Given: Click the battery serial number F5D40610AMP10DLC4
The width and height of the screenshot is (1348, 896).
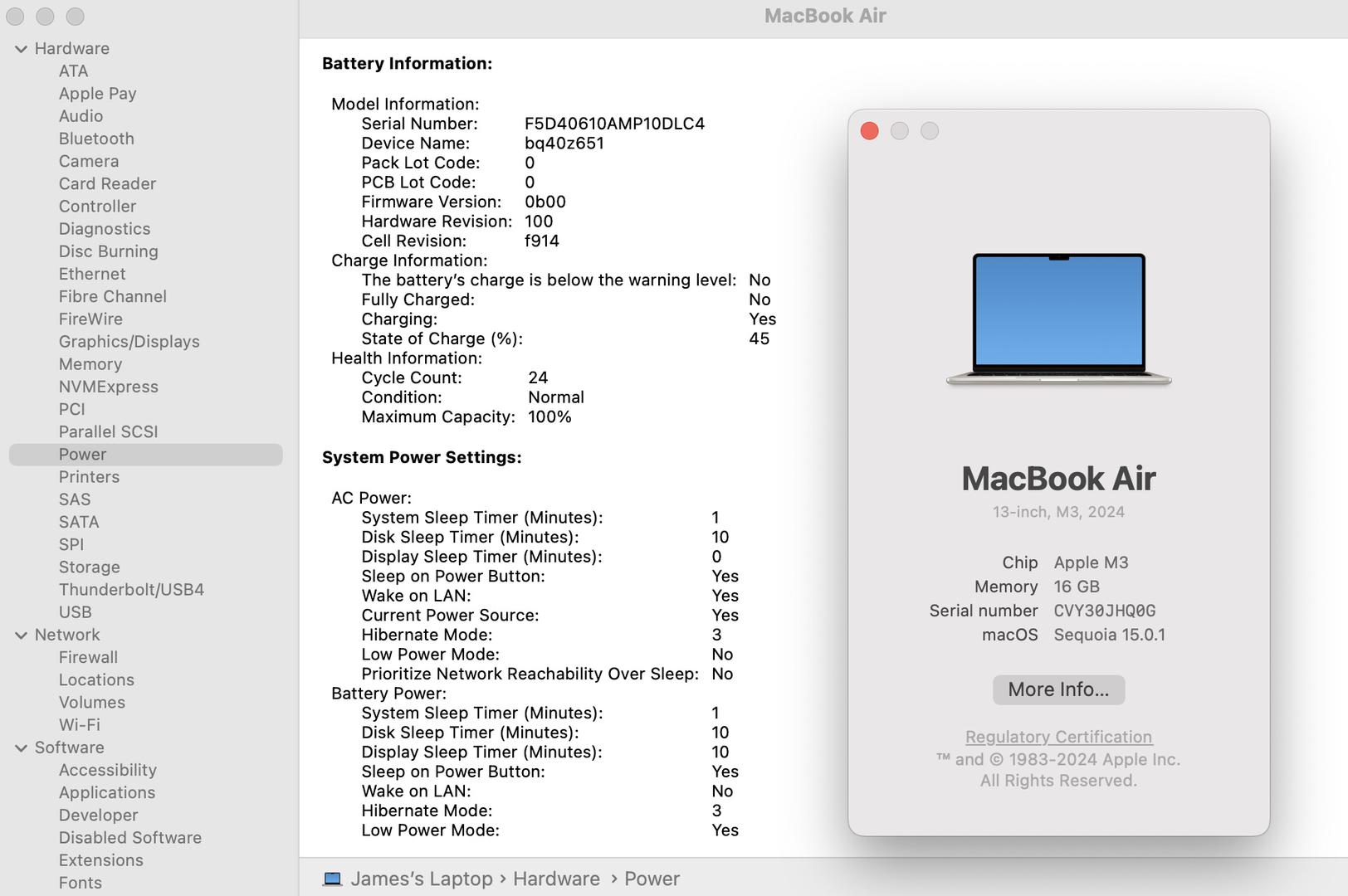Looking at the screenshot, I should pos(614,124).
